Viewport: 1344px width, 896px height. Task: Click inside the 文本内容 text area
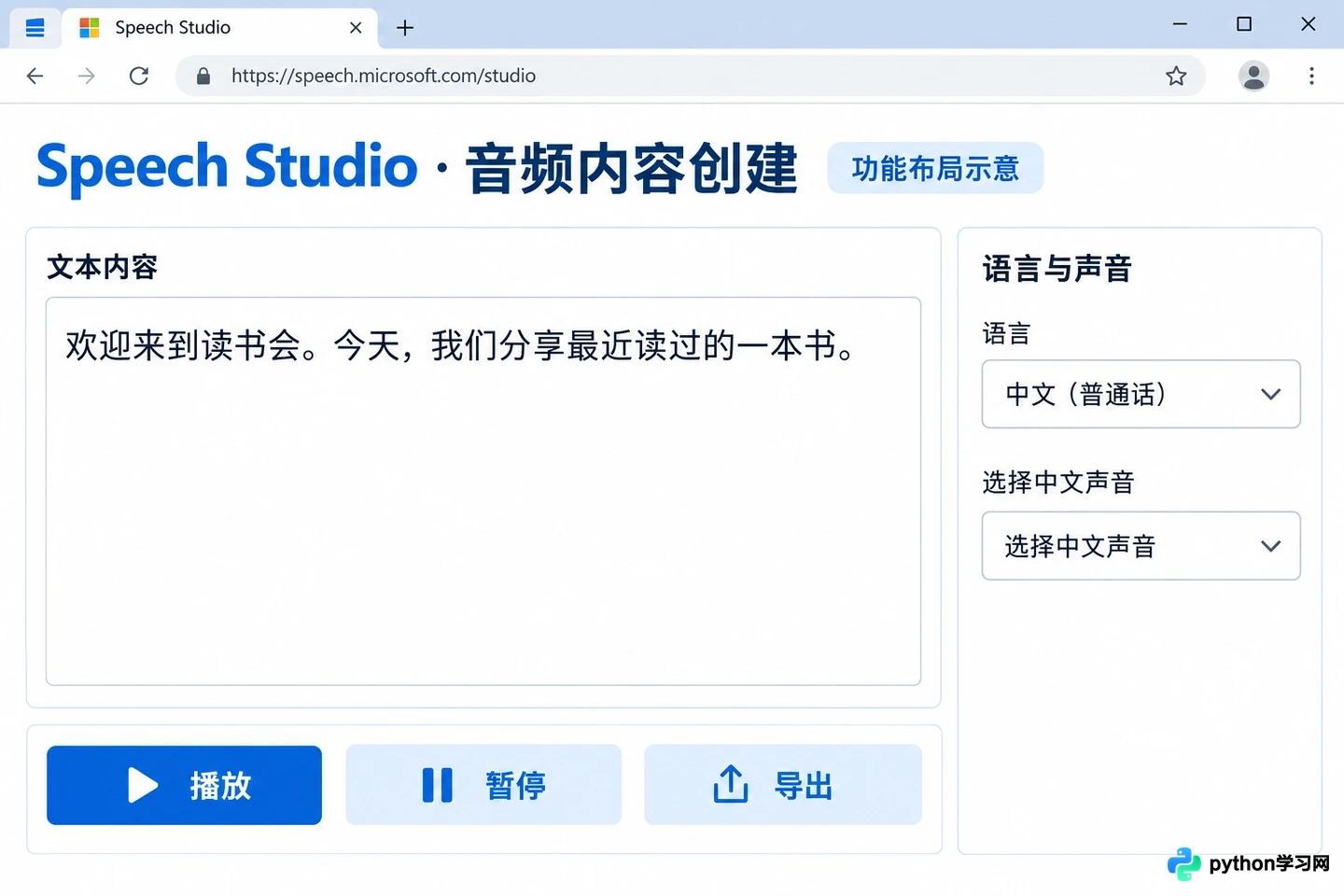(483, 491)
